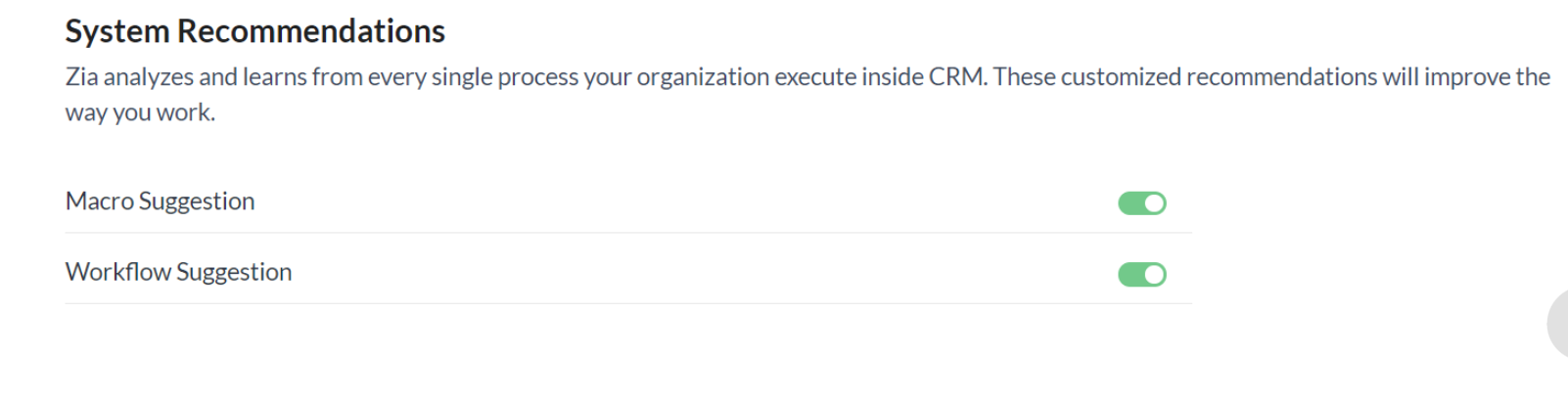This screenshot has width=1568, height=401.
Task: Click the green track of Macro Suggestion switch
Action: click(x=1131, y=203)
